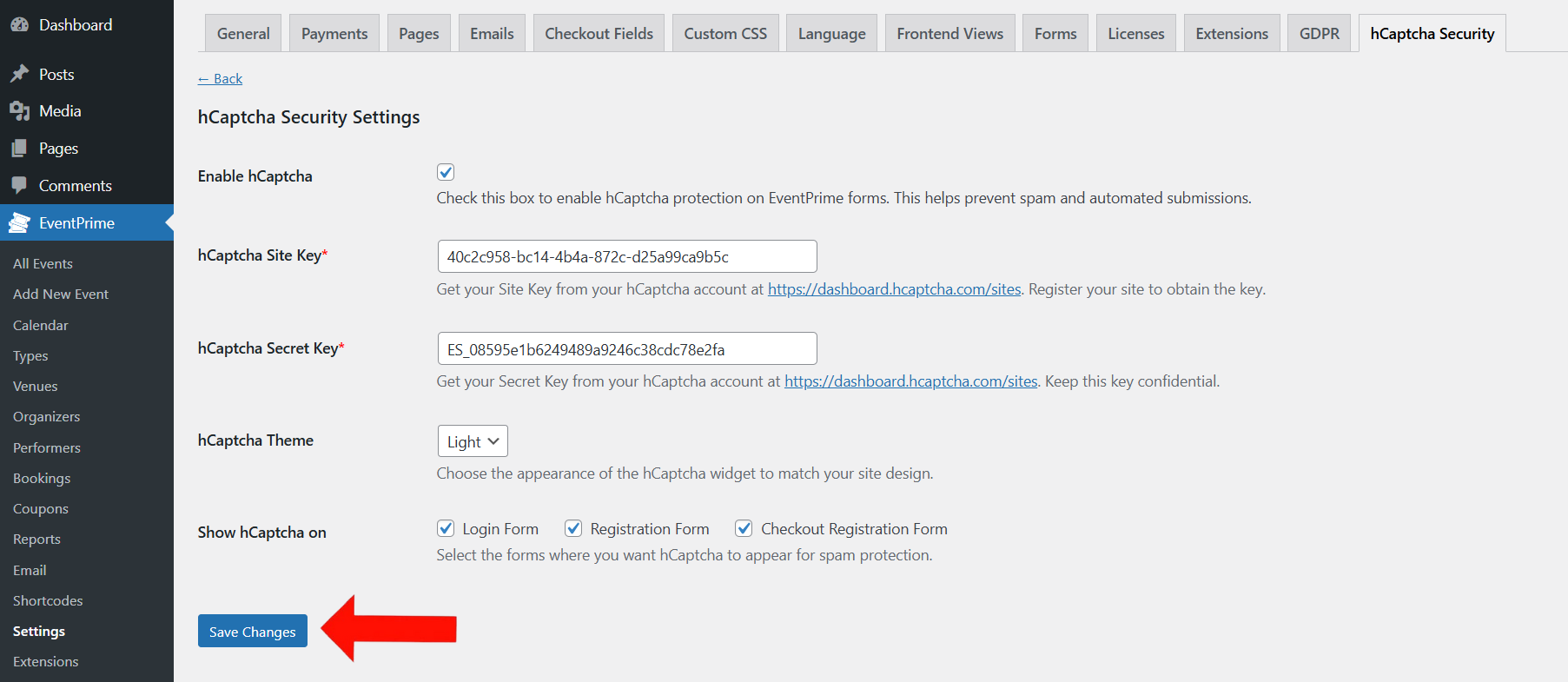The width and height of the screenshot is (1568, 682).
Task: Click the Dashboard icon in sidebar
Action: click(19, 25)
